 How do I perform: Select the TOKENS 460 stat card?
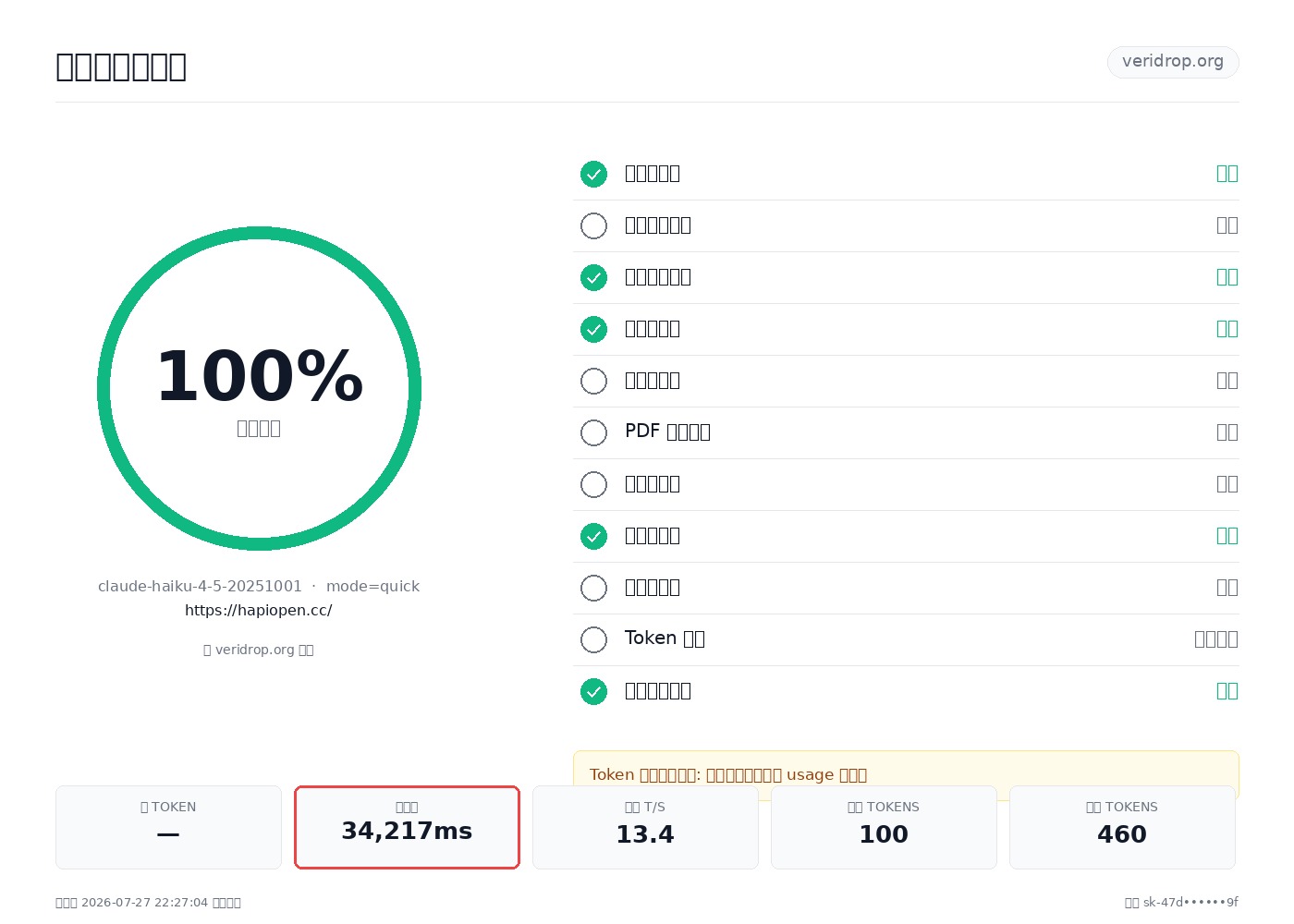[1122, 827]
